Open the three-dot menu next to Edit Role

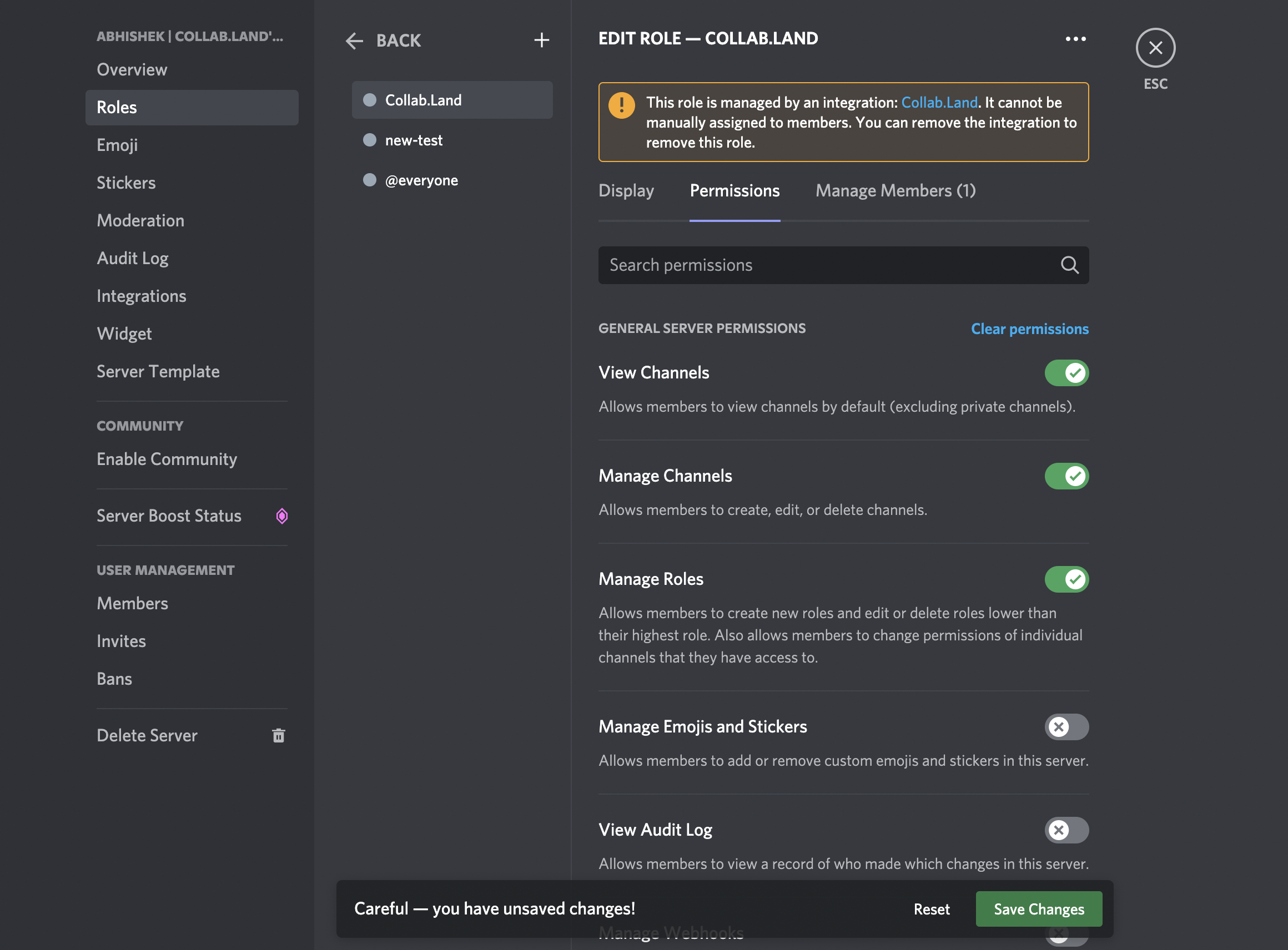click(x=1075, y=38)
